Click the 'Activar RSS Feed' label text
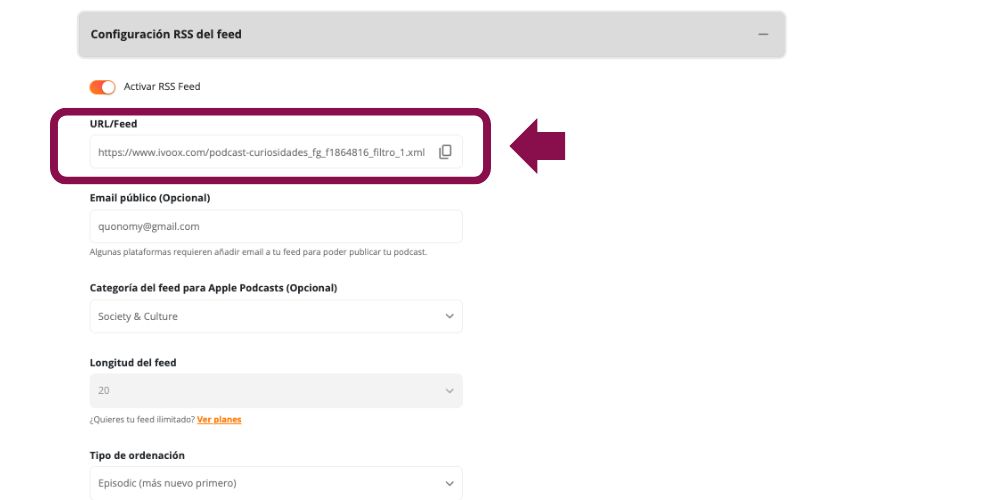The image size is (1000, 500). 162,87
